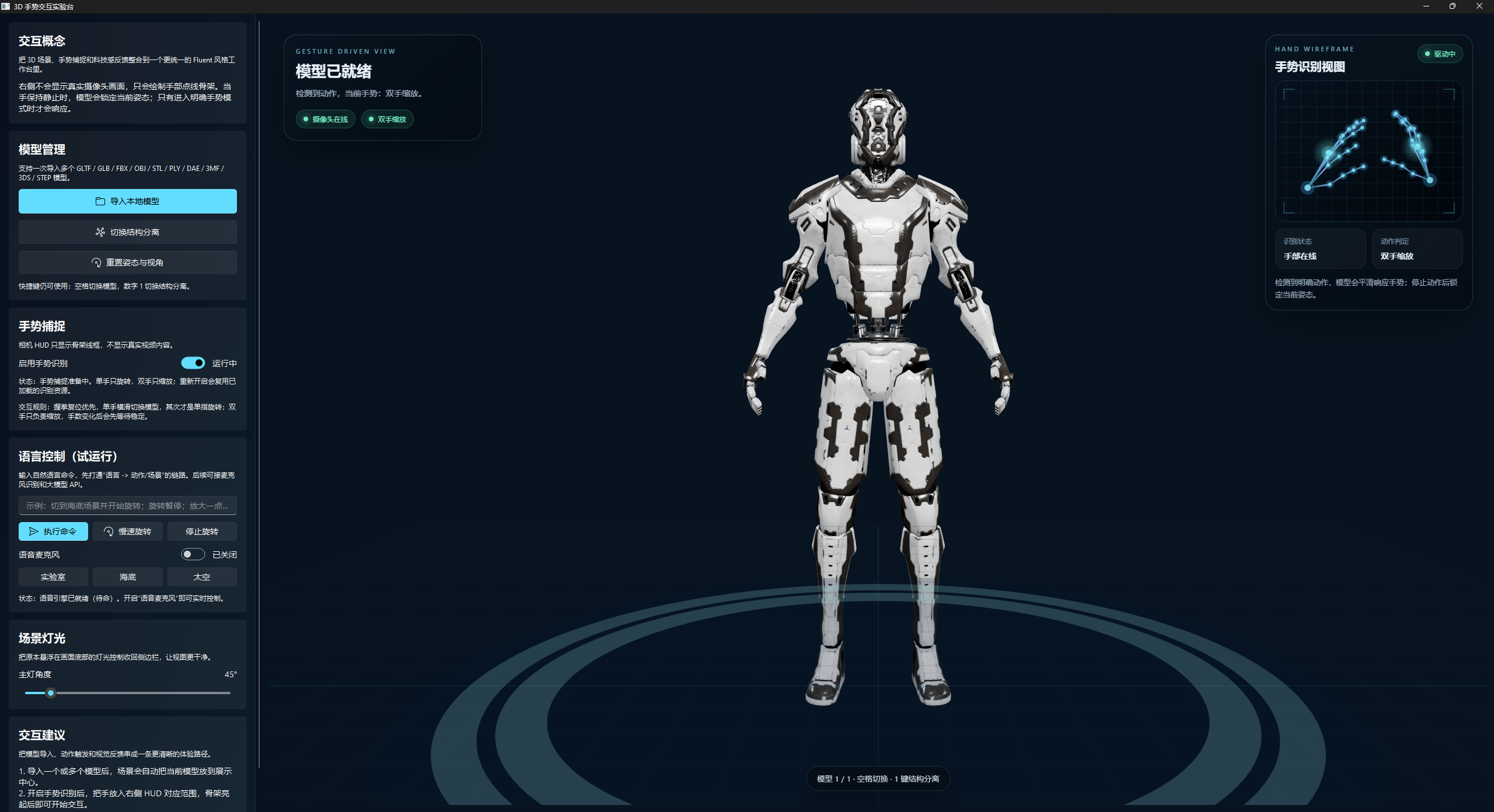This screenshot has height=812, width=1494.
Task: Click the robot model in the 3D viewport
Action: pos(878,397)
